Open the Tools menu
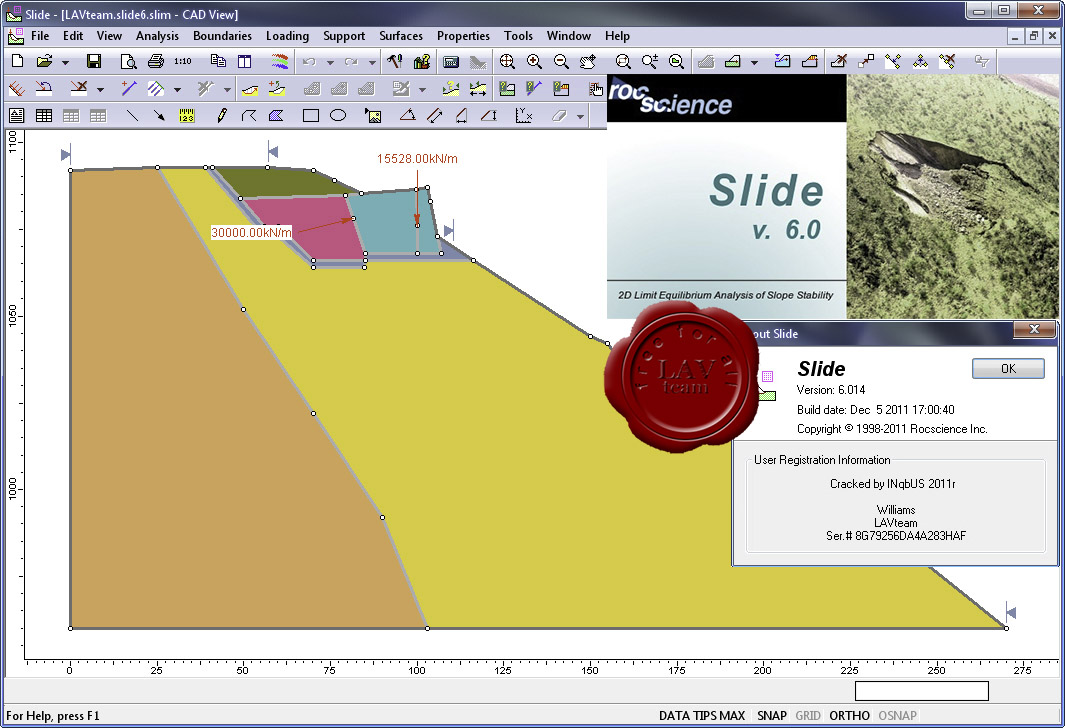 point(518,36)
